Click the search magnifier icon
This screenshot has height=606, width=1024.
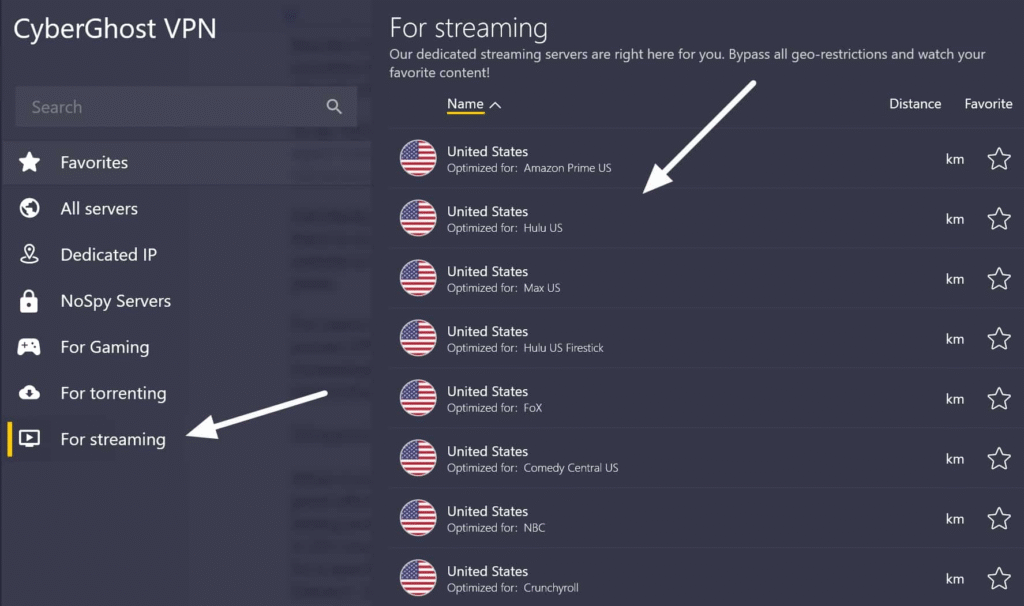pos(334,107)
